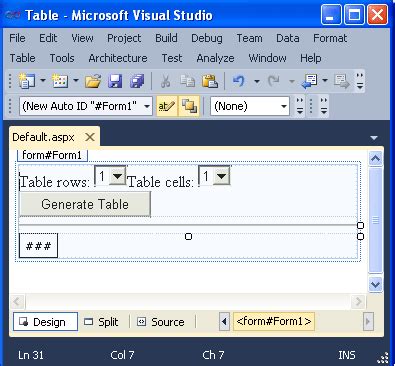The width and height of the screenshot is (395, 366).
Task: Switch to Source view
Action: tap(161, 322)
